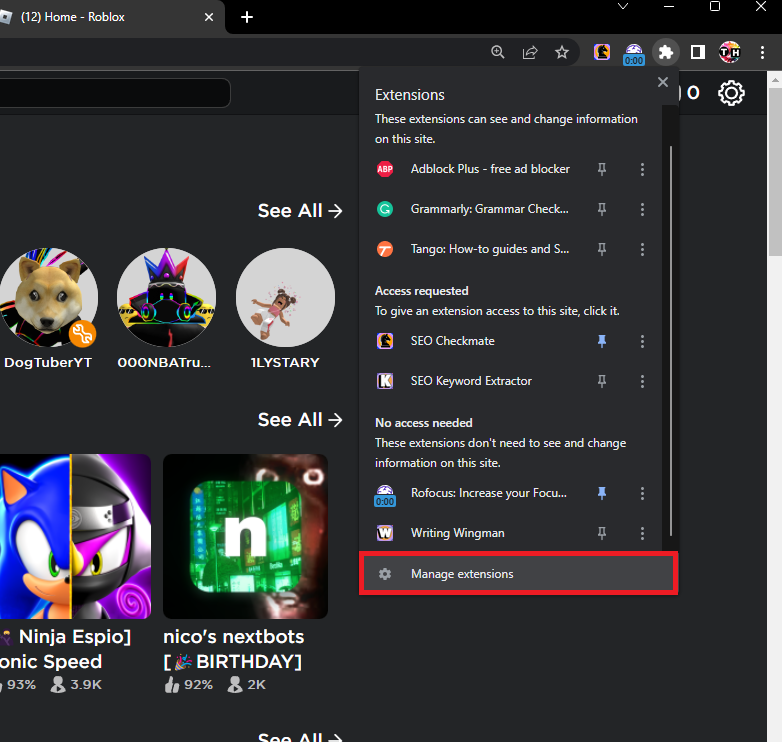Unpin the SEO Checkmate extension
Viewport: 782px width, 742px height.
pos(602,341)
